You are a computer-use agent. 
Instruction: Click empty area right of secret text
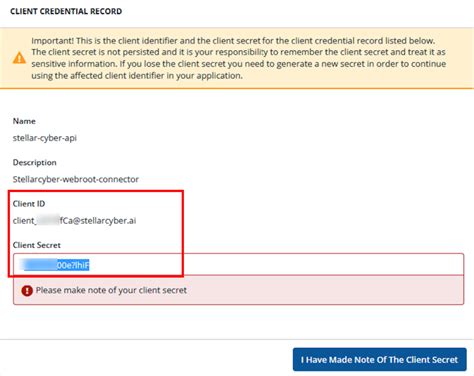pyautogui.click(x=277, y=265)
